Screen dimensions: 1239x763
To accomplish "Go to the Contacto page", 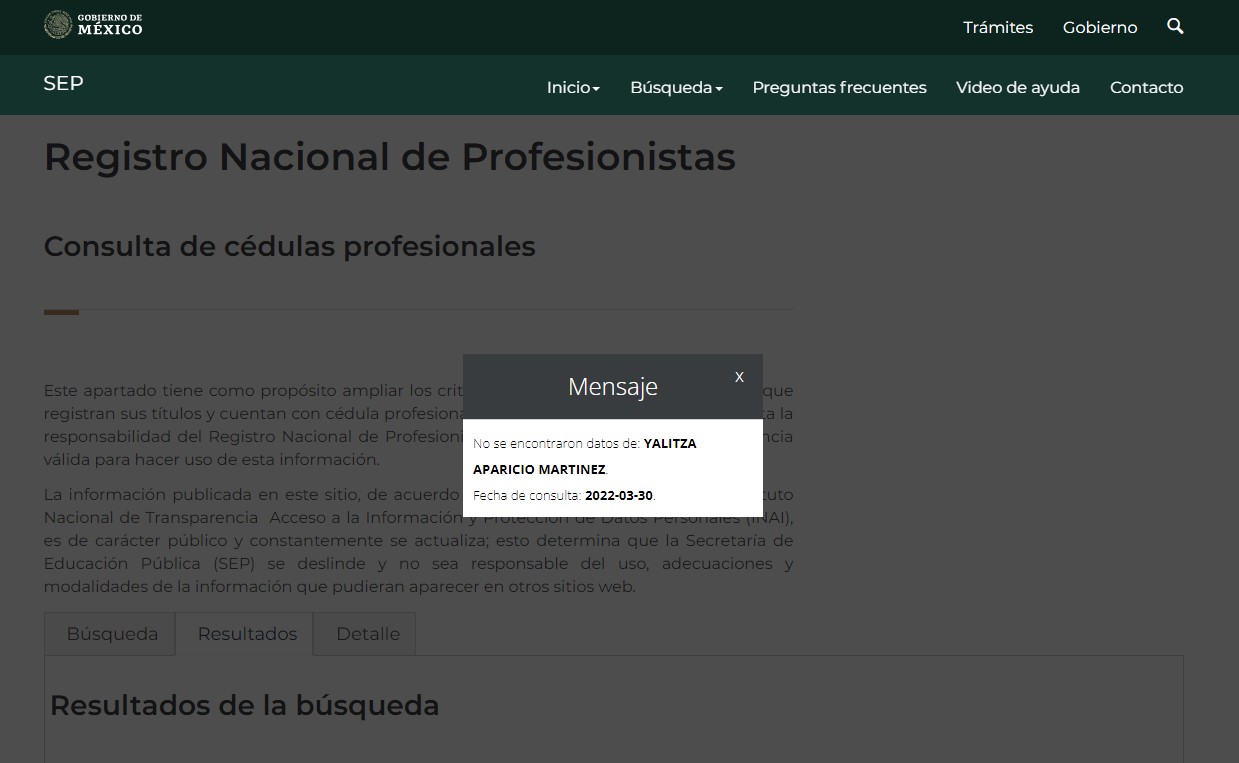I will coord(1146,87).
